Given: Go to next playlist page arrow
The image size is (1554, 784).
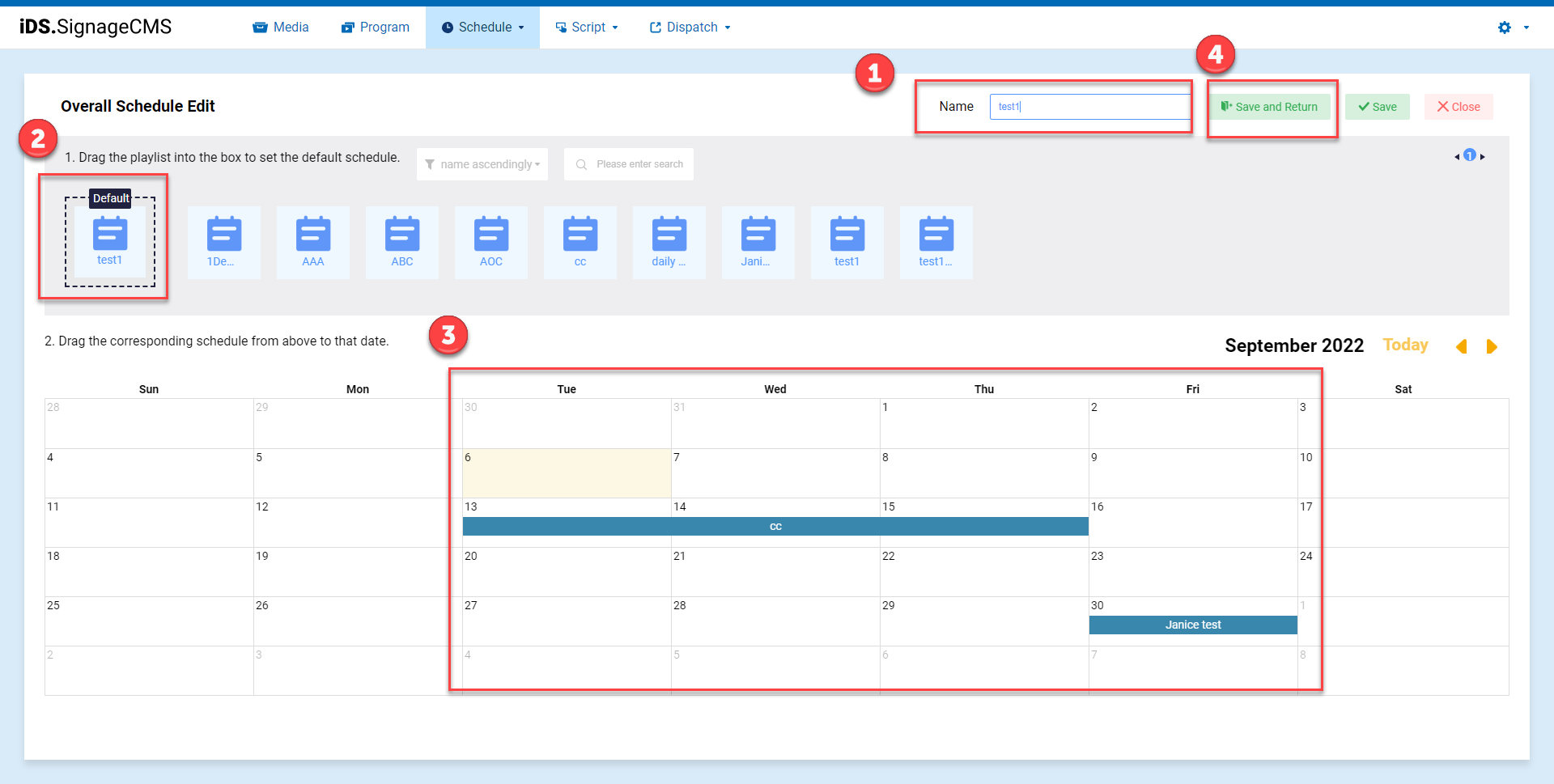Looking at the screenshot, I should 1483,157.
